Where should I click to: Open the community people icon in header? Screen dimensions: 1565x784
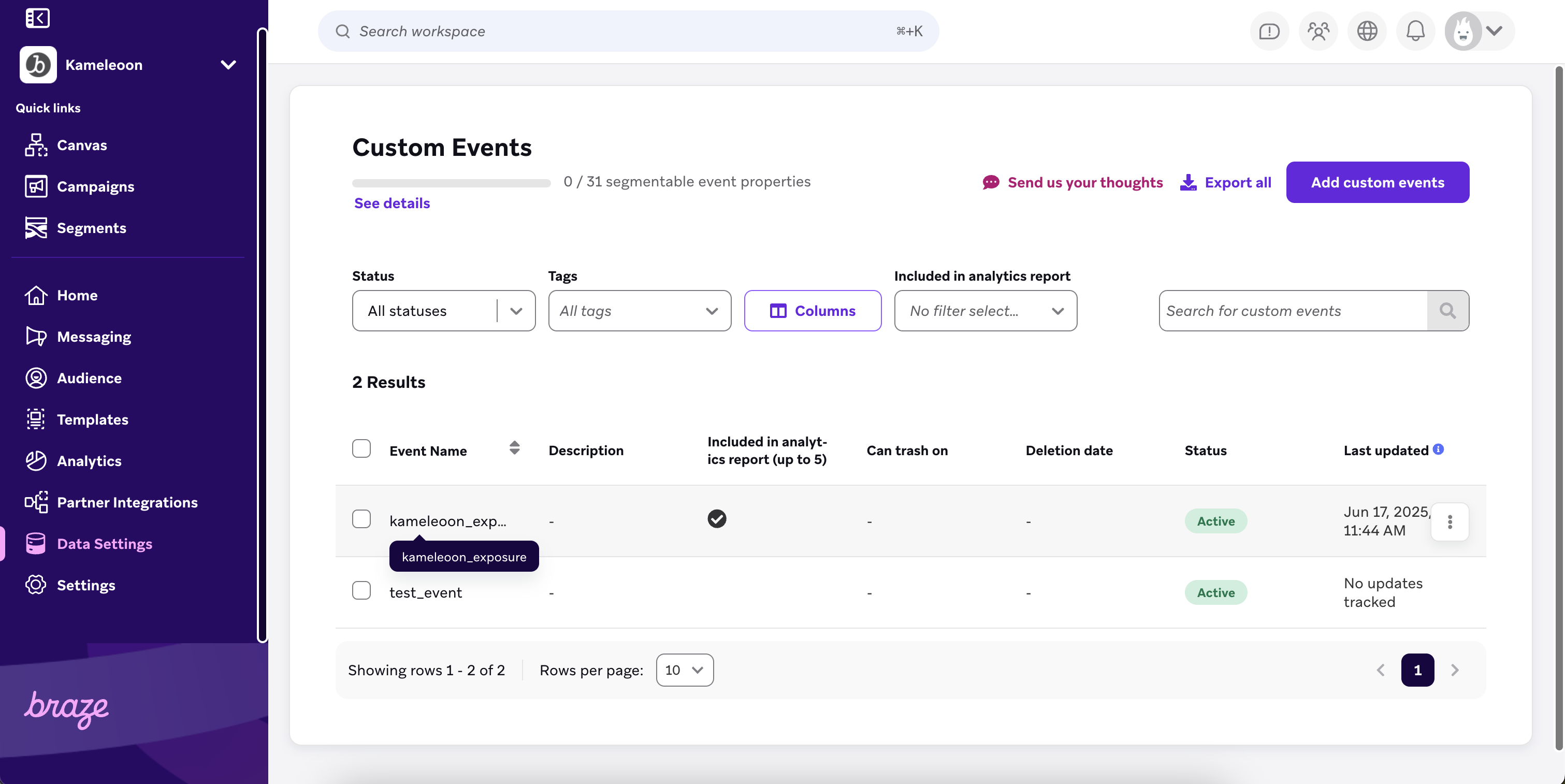pos(1318,31)
